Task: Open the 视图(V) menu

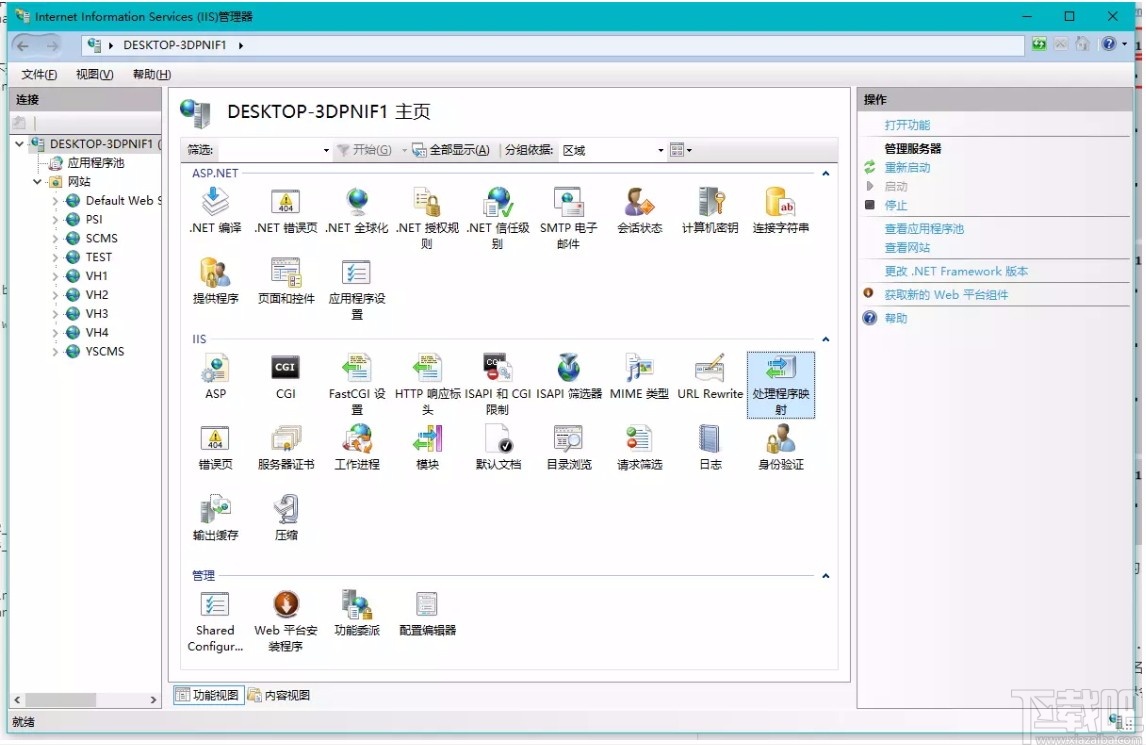Action: [x=92, y=73]
